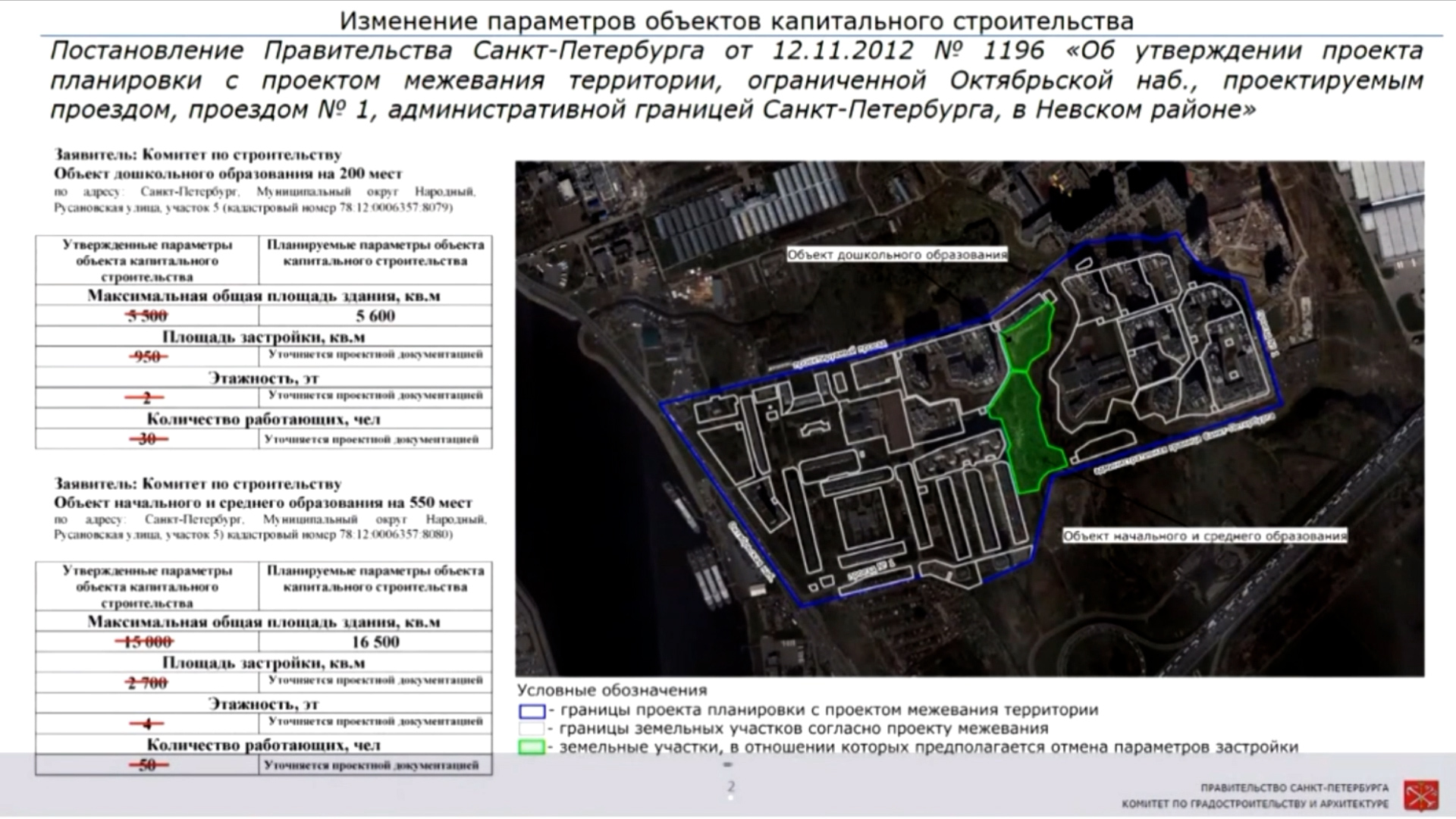Click legend text about 'отмена параметров застройки'

(x=929, y=748)
